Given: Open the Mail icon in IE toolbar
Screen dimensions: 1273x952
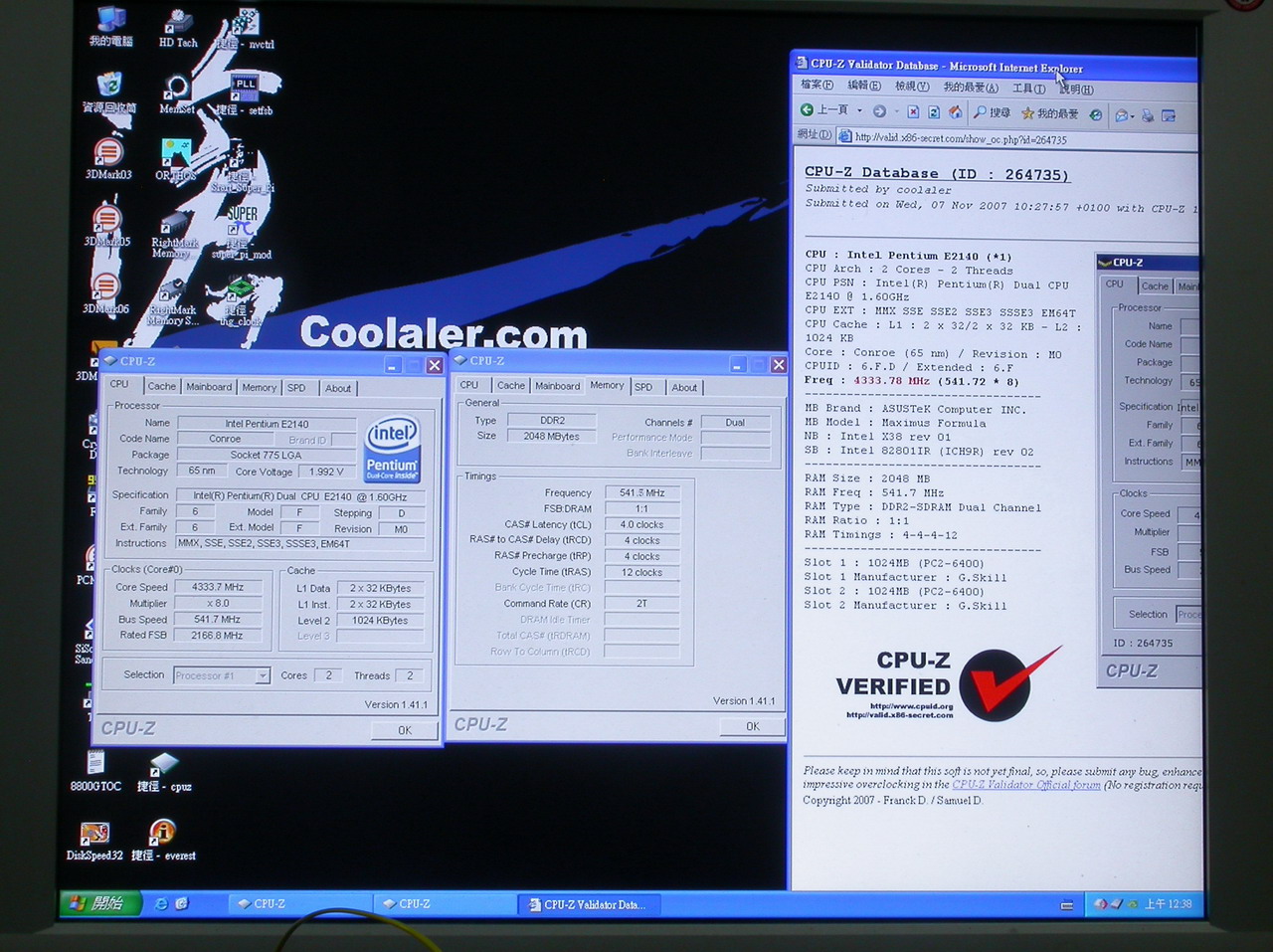Looking at the screenshot, I should pyautogui.click(x=1123, y=115).
